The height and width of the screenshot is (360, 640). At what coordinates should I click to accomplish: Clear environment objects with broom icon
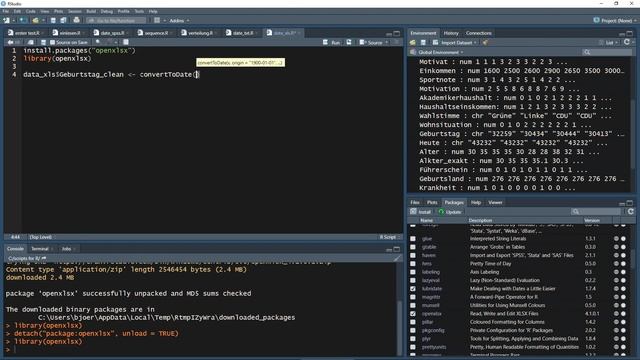[485, 42]
